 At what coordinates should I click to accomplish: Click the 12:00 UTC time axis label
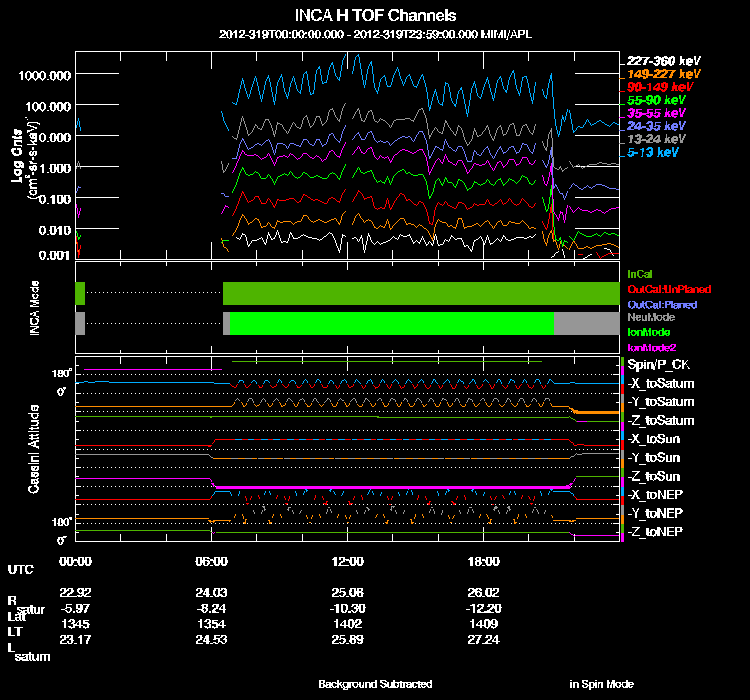(x=349, y=562)
